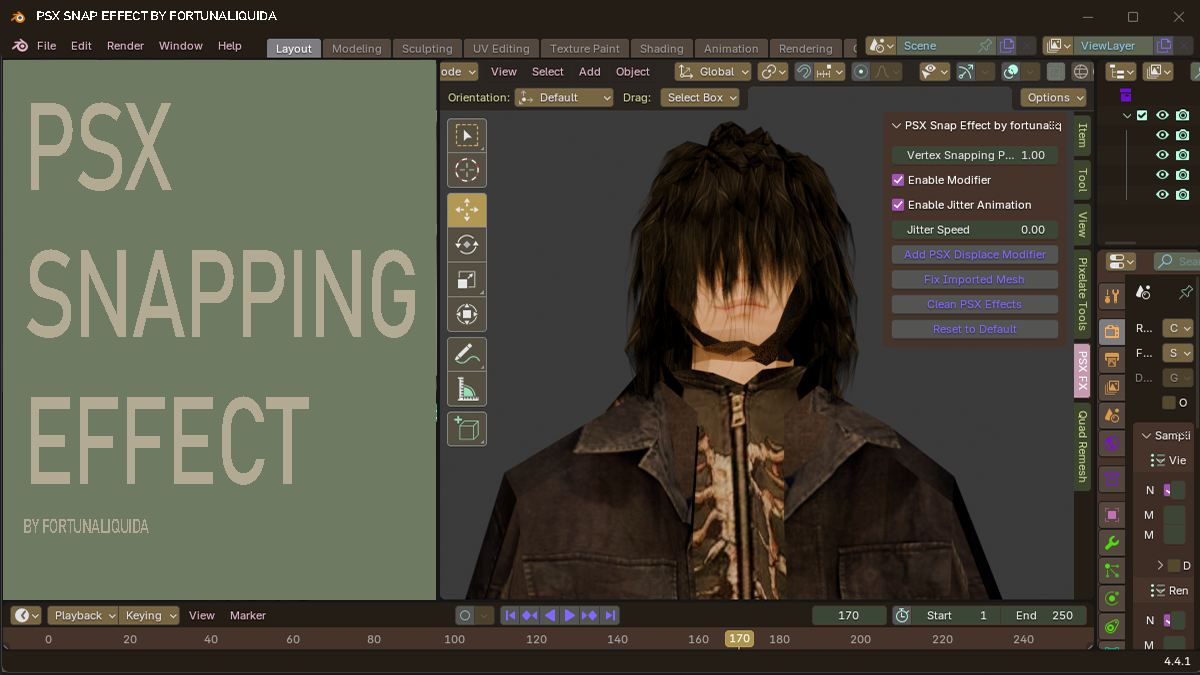Open the Tool properties tab icon

(x=1111, y=298)
